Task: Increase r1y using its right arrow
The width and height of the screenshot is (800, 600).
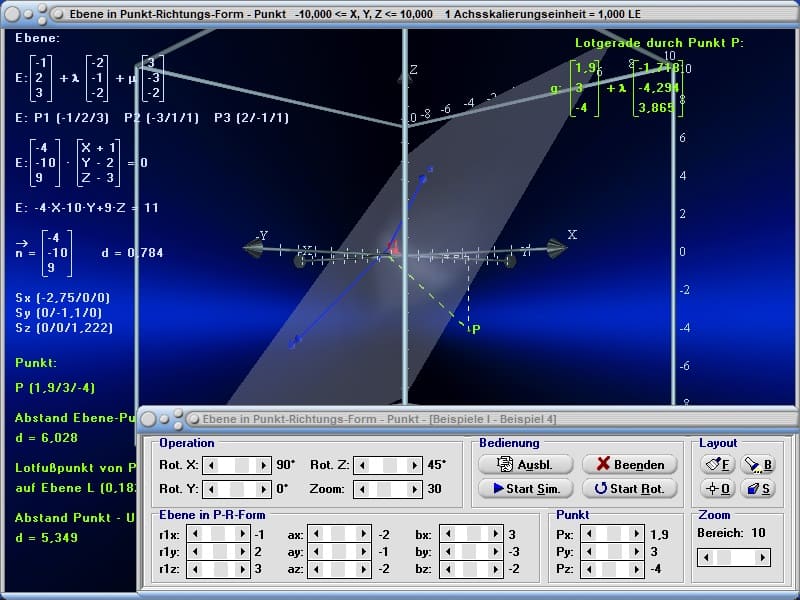Action: (243, 552)
